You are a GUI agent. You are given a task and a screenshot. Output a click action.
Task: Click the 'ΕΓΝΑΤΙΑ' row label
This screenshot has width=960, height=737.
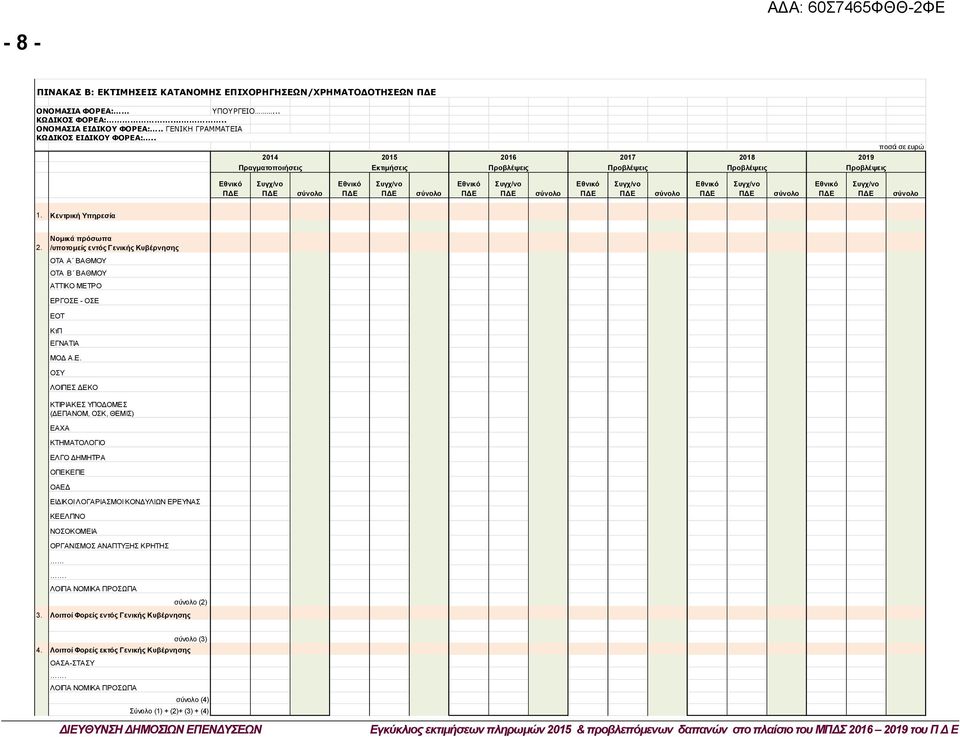pyautogui.click(x=64, y=343)
